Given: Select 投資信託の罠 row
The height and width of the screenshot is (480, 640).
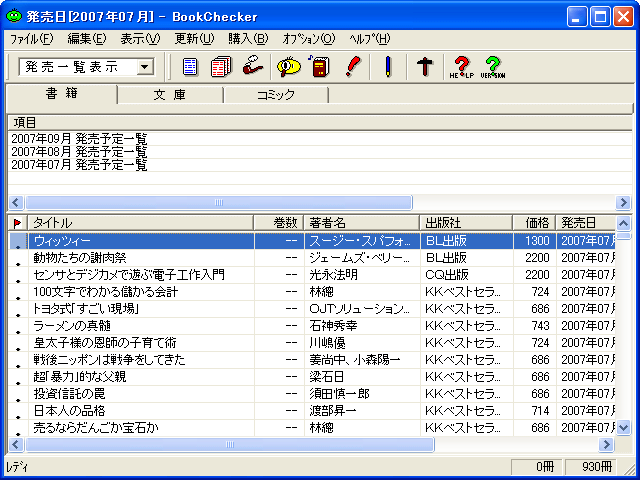Looking at the screenshot, I should (x=312, y=394).
